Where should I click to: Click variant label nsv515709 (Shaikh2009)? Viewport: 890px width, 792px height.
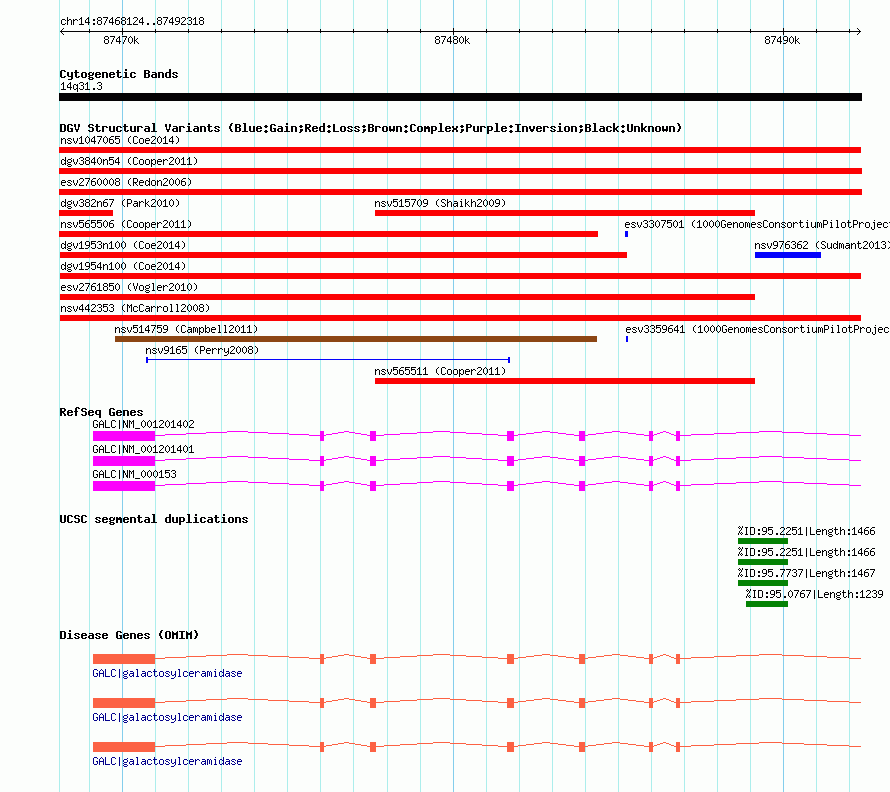[440, 203]
